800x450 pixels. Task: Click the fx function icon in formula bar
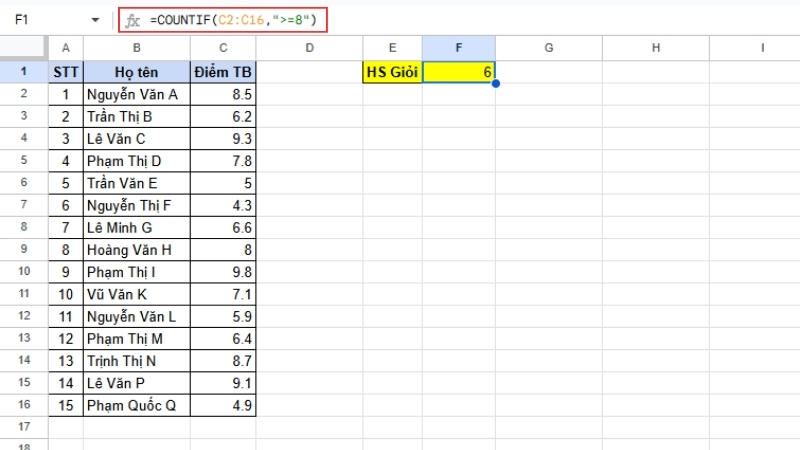[133, 19]
